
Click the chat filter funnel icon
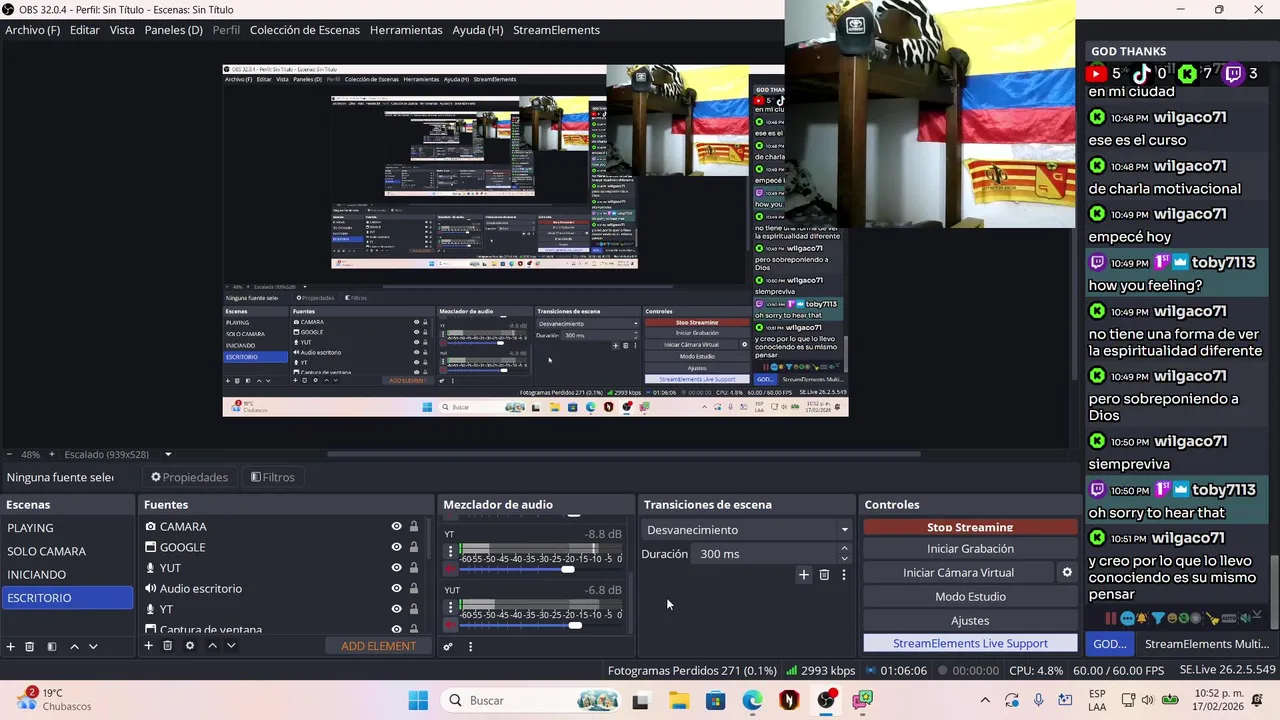tap(1158, 618)
